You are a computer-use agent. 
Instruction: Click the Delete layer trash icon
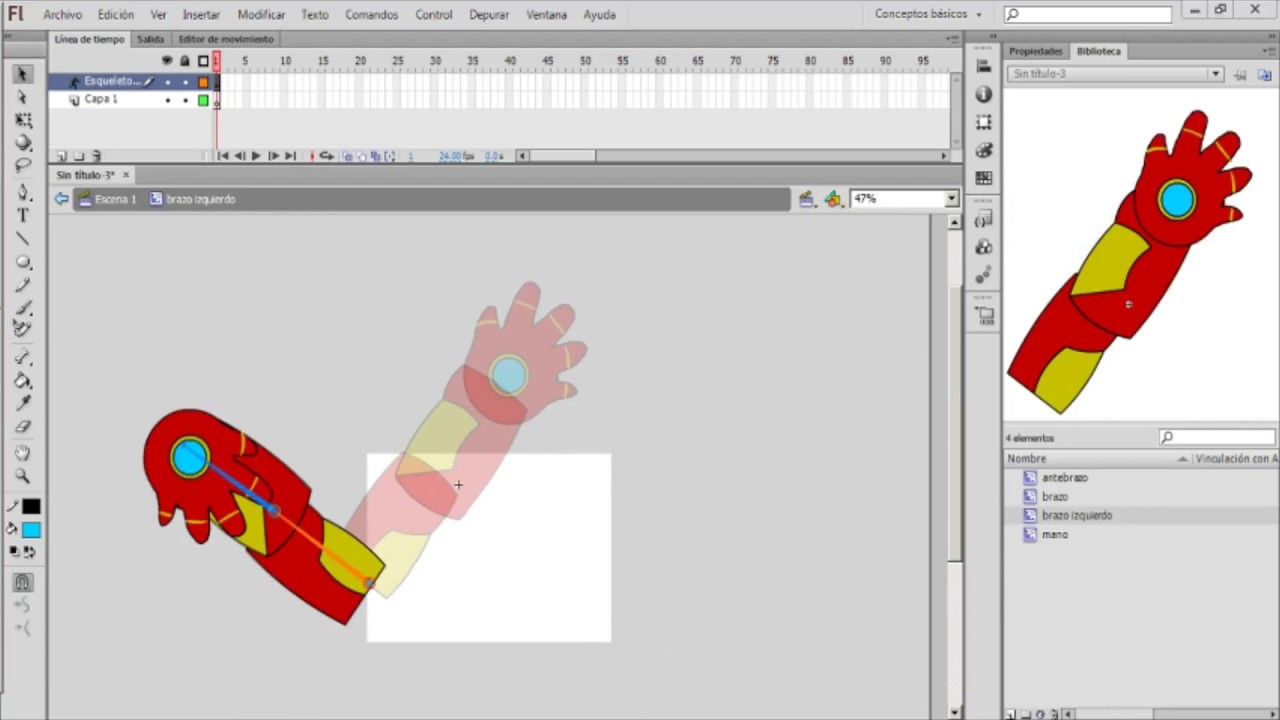tap(96, 156)
